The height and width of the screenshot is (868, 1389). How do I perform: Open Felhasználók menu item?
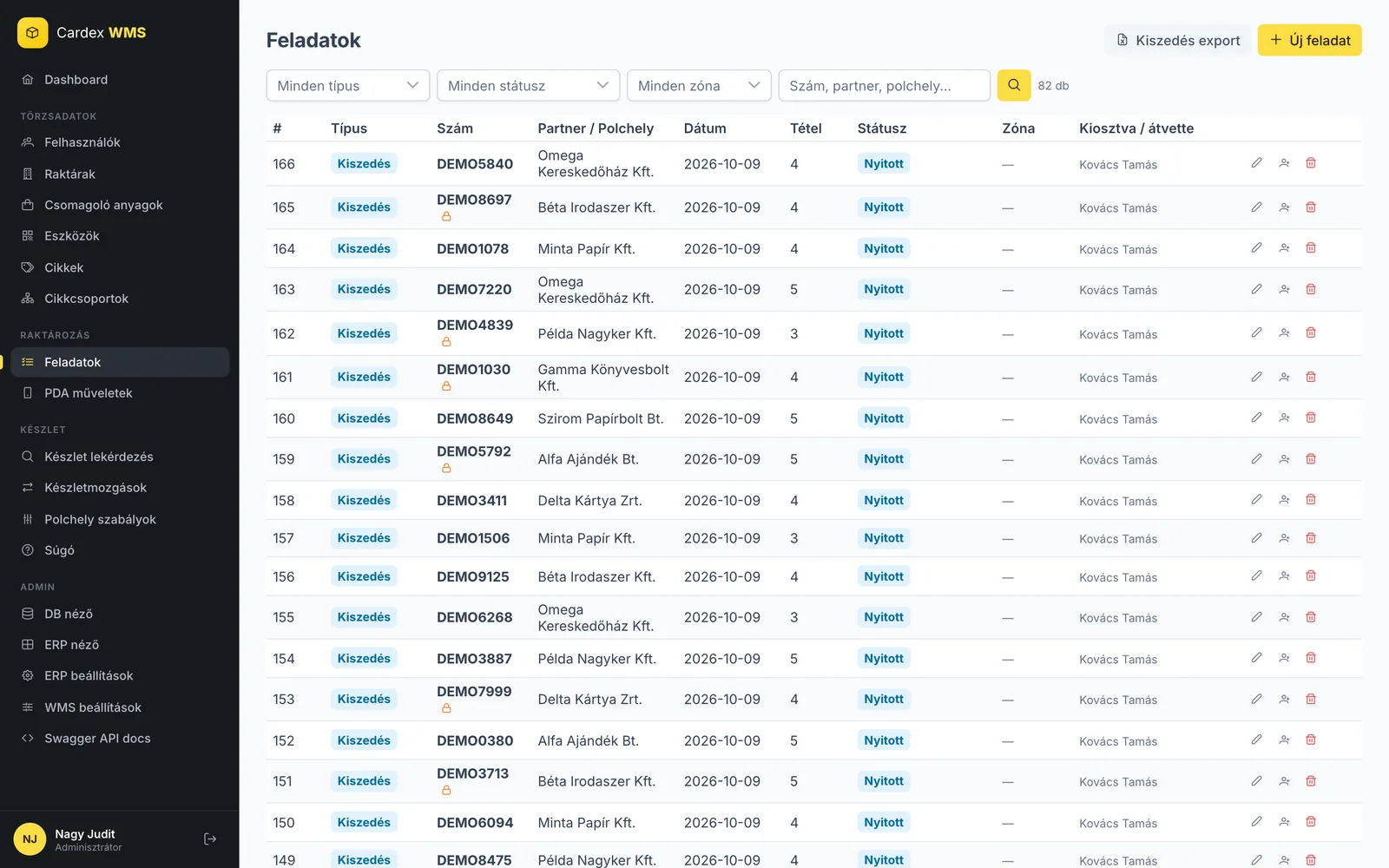click(x=120, y=142)
